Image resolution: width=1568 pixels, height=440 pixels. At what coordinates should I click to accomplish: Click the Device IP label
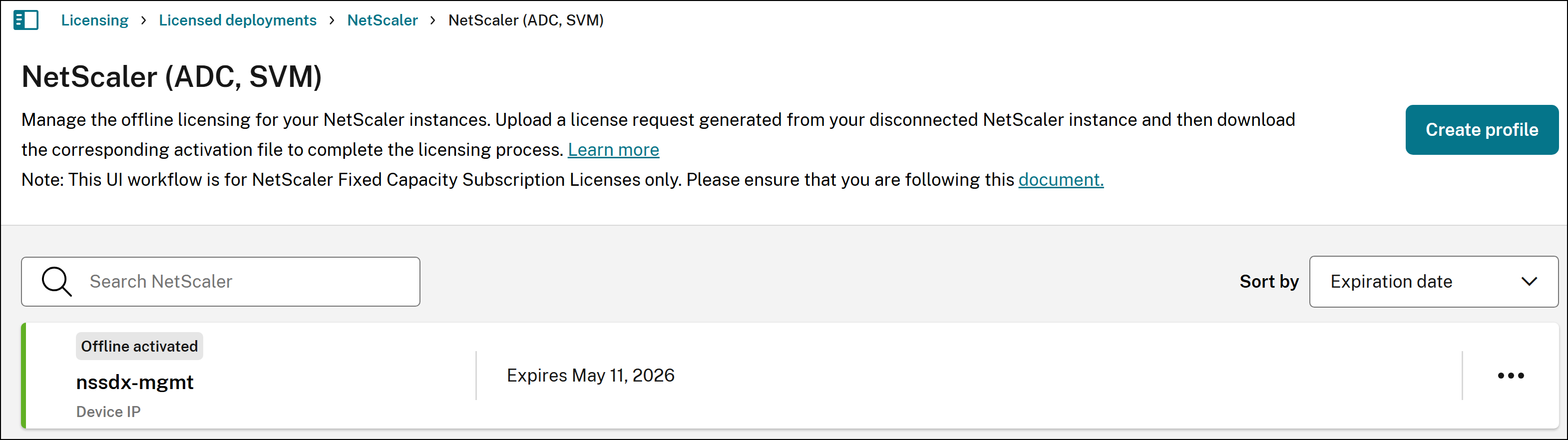[x=108, y=412]
